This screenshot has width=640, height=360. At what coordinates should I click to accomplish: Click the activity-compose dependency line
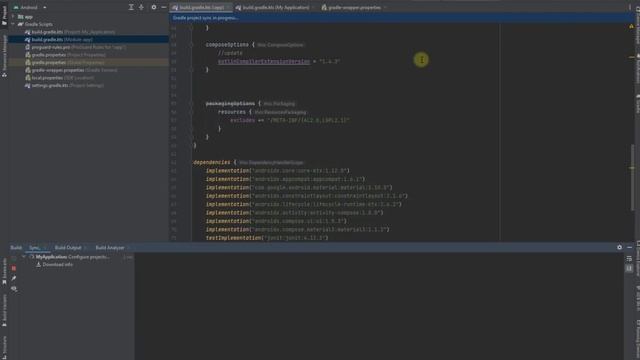294,213
